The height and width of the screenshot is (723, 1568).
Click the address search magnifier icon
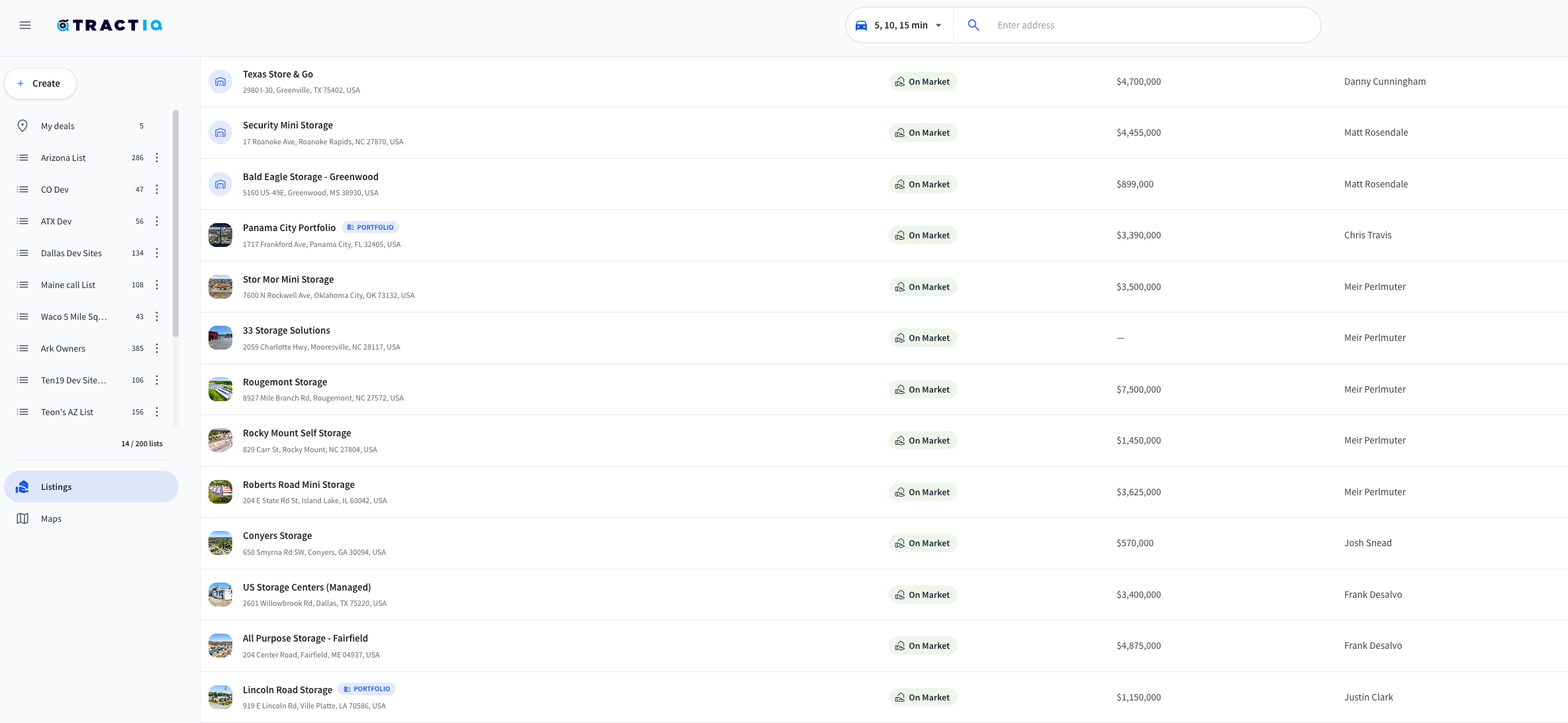974,25
